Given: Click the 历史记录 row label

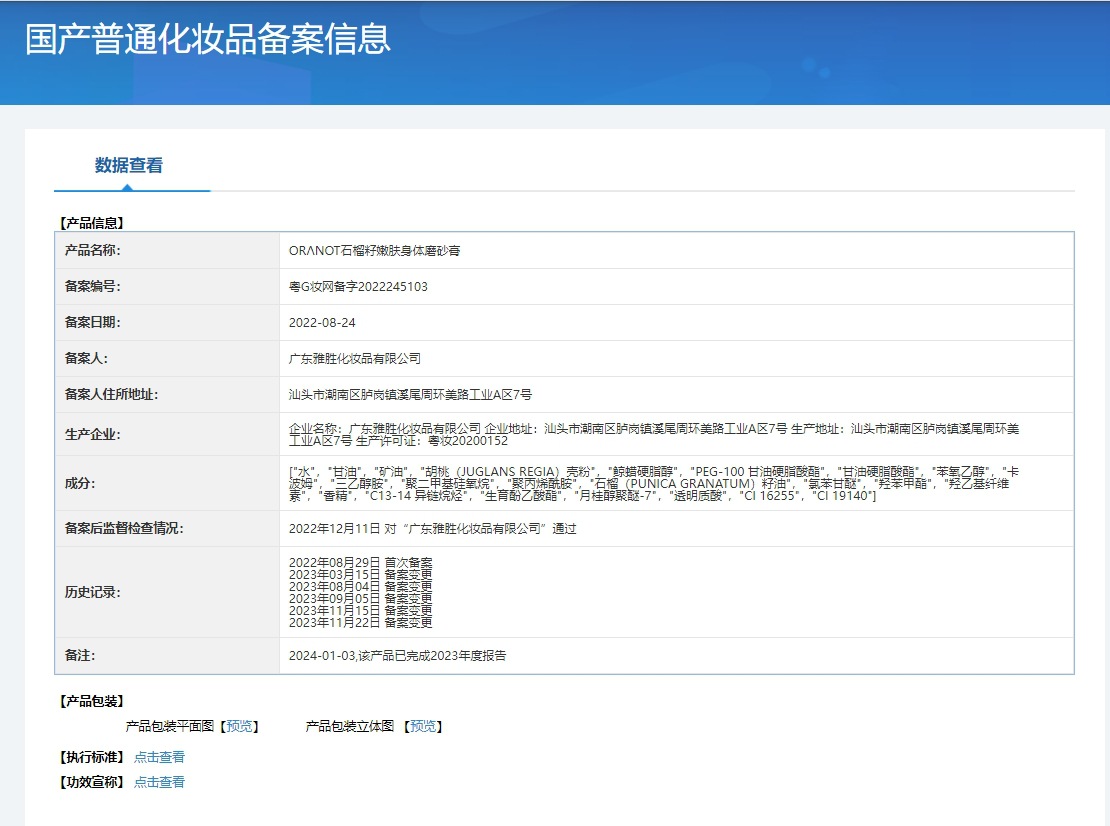Looking at the screenshot, I should (x=93, y=592).
